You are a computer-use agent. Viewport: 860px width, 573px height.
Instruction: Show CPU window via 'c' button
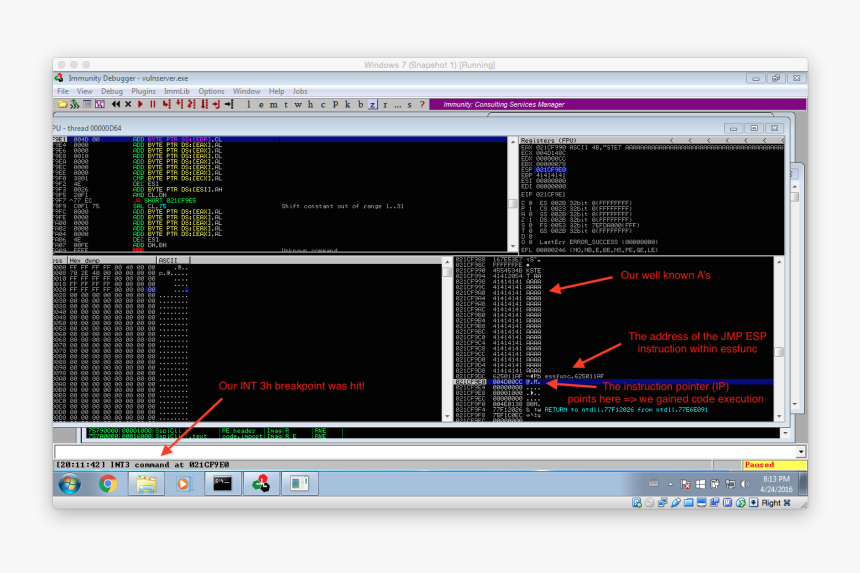(322, 104)
